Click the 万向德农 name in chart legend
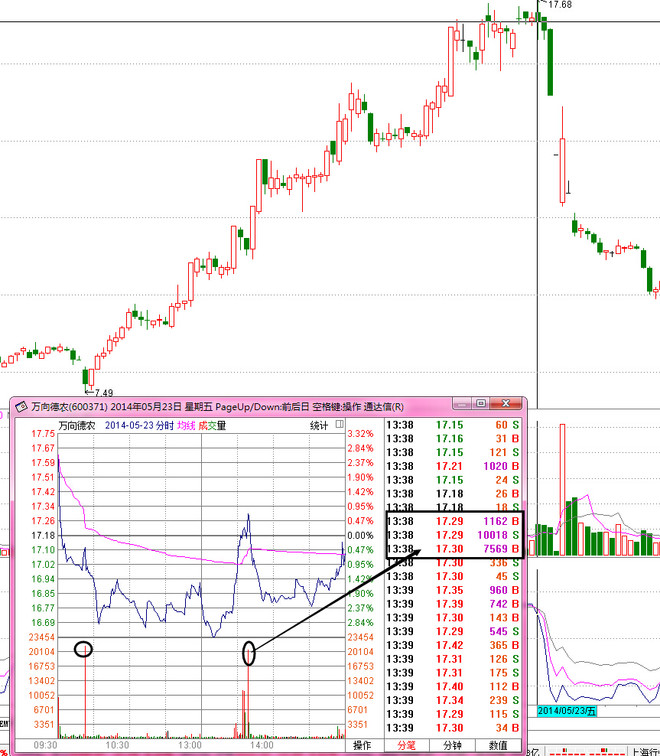The image size is (660, 756). pyautogui.click(x=77, y=426)
